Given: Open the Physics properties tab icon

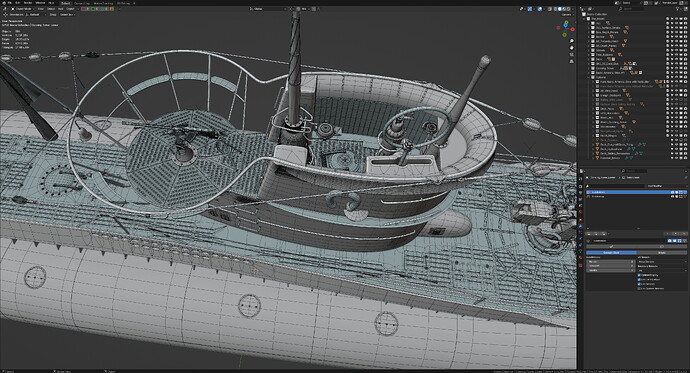Looking at the screenshot, I should coord(580,238).
